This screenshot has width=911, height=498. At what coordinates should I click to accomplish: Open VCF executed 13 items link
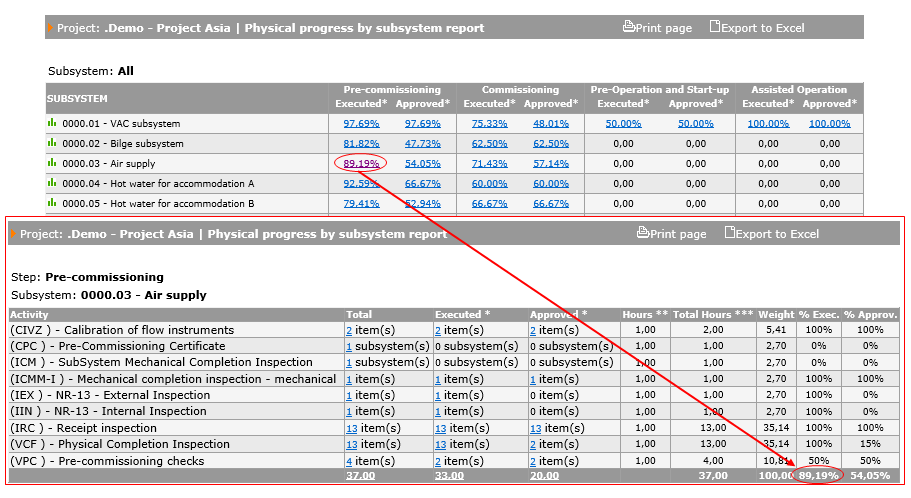point(440,445)
